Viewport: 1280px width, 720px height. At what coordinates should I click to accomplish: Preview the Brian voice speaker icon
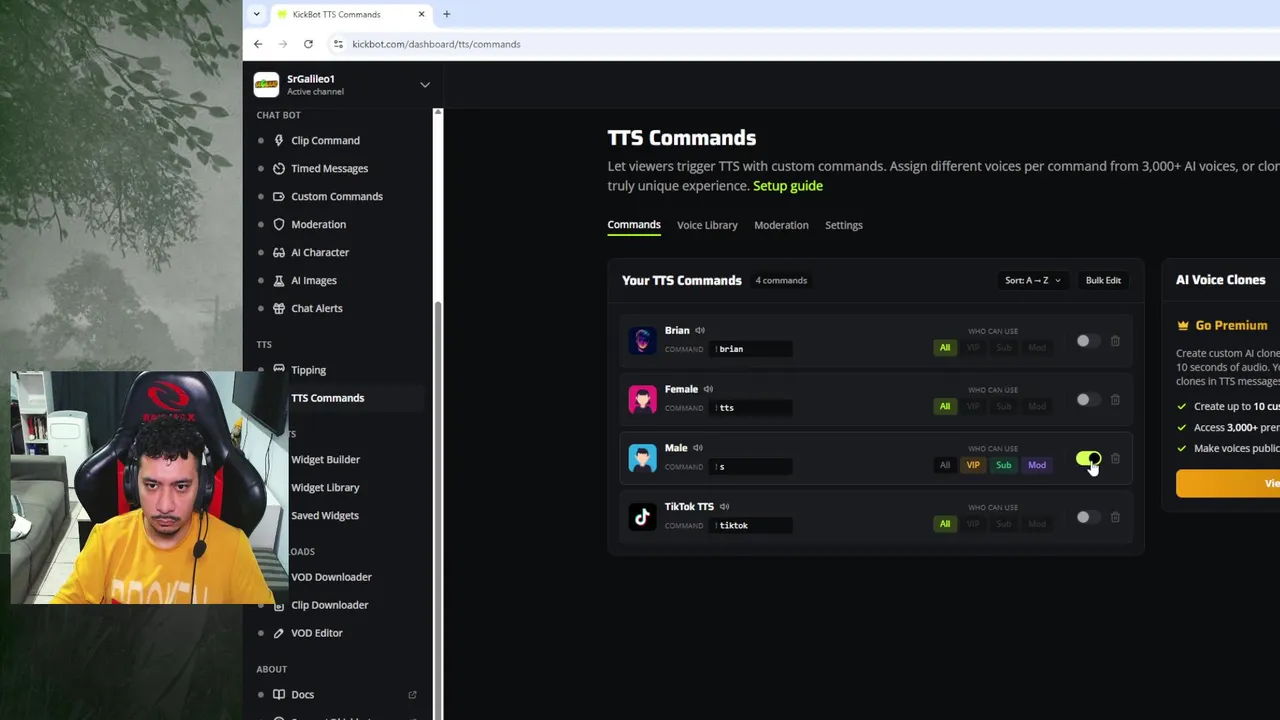click(x=700, y=330)
